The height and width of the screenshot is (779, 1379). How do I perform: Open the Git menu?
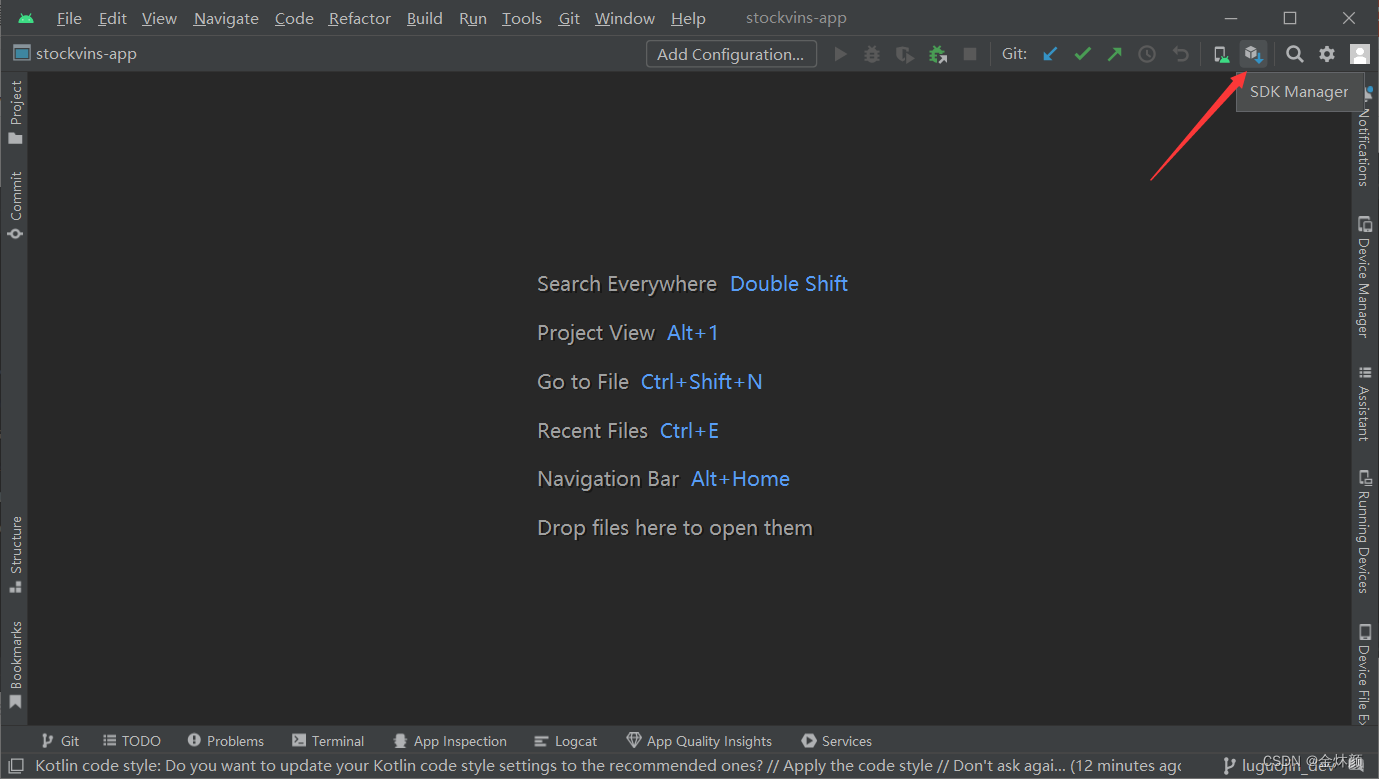pyautogui.click(x=569, y=18)
